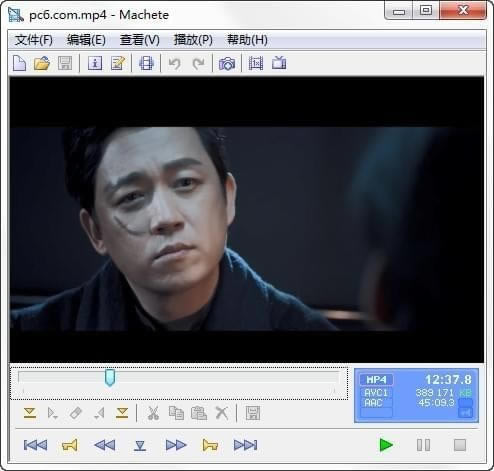The image size is (494, 471).
Task: Cut selection with scissors icon
Action: tap(153, 413)
